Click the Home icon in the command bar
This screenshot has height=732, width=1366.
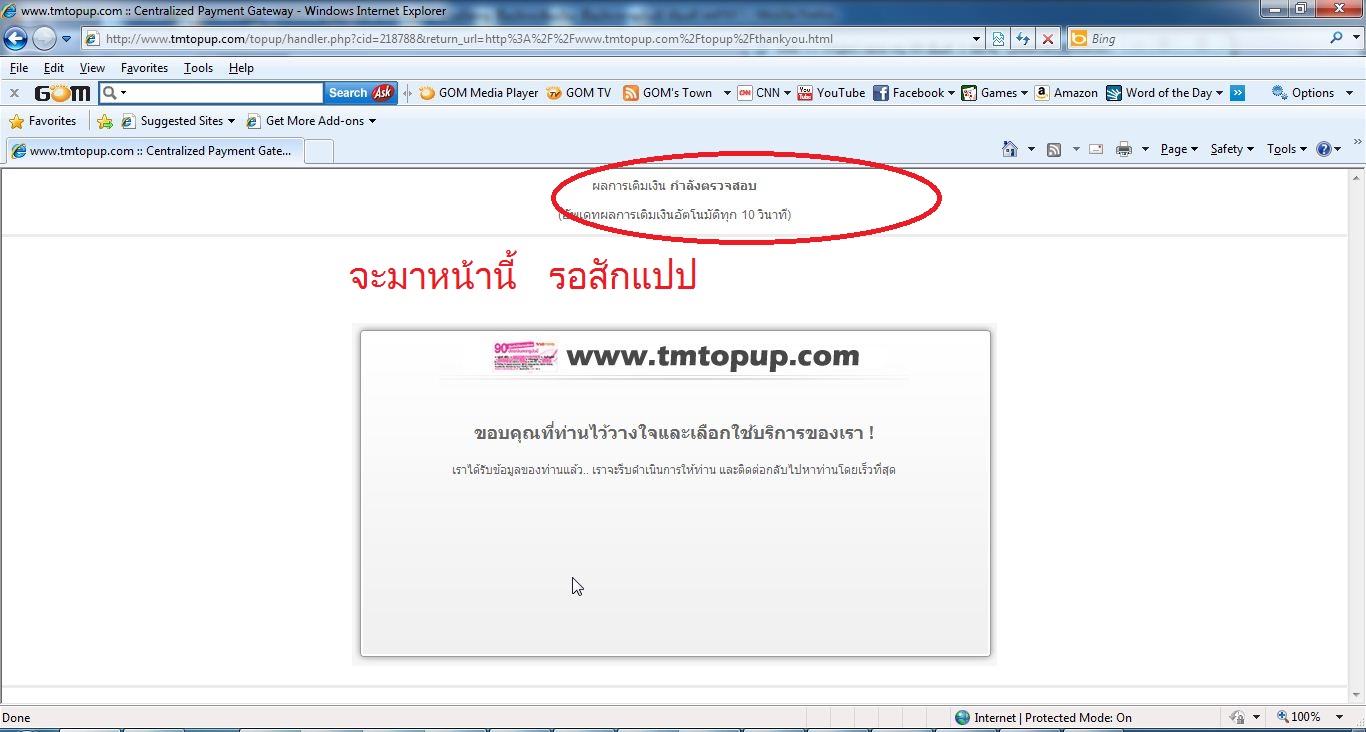pos(1010,149)
